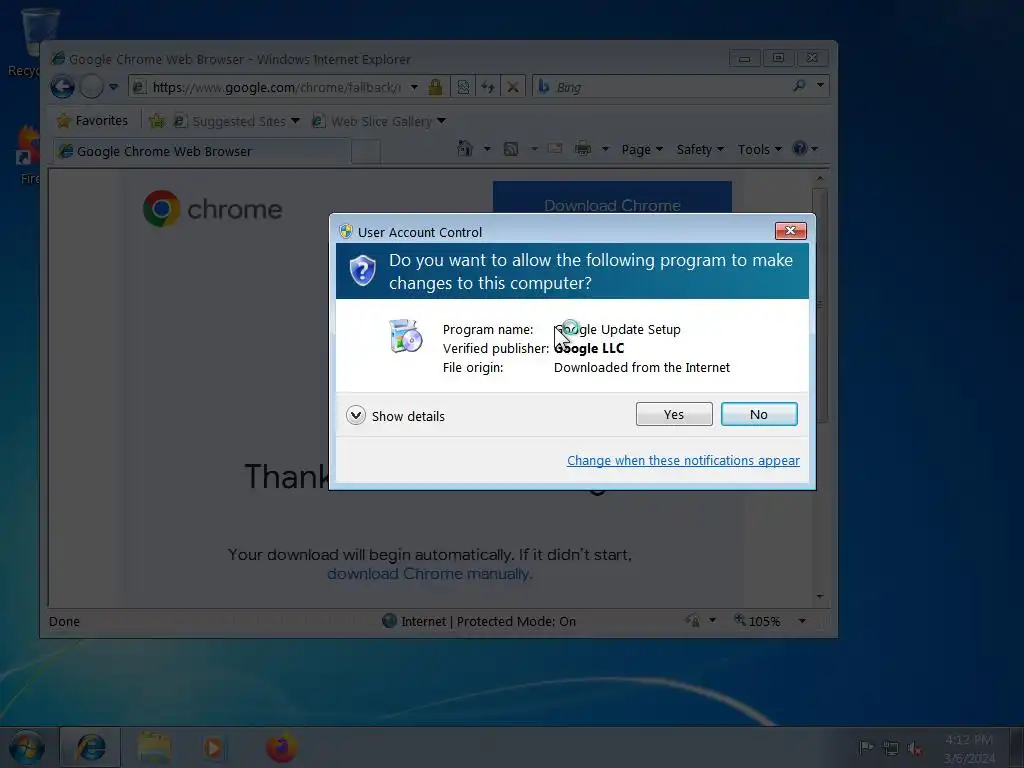Click Chrome logo on the web page

pyautogui.click(x=212, y=209)
